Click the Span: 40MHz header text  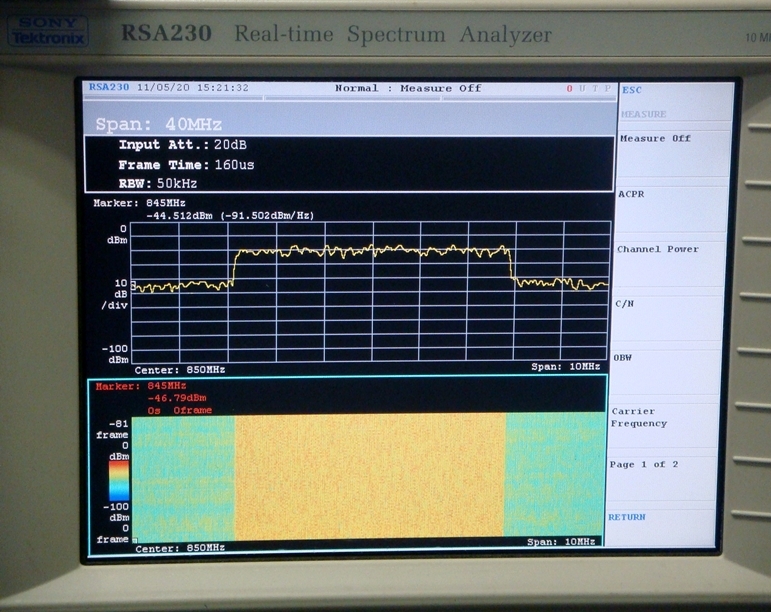pyautogui.click(x=158, y=124)
